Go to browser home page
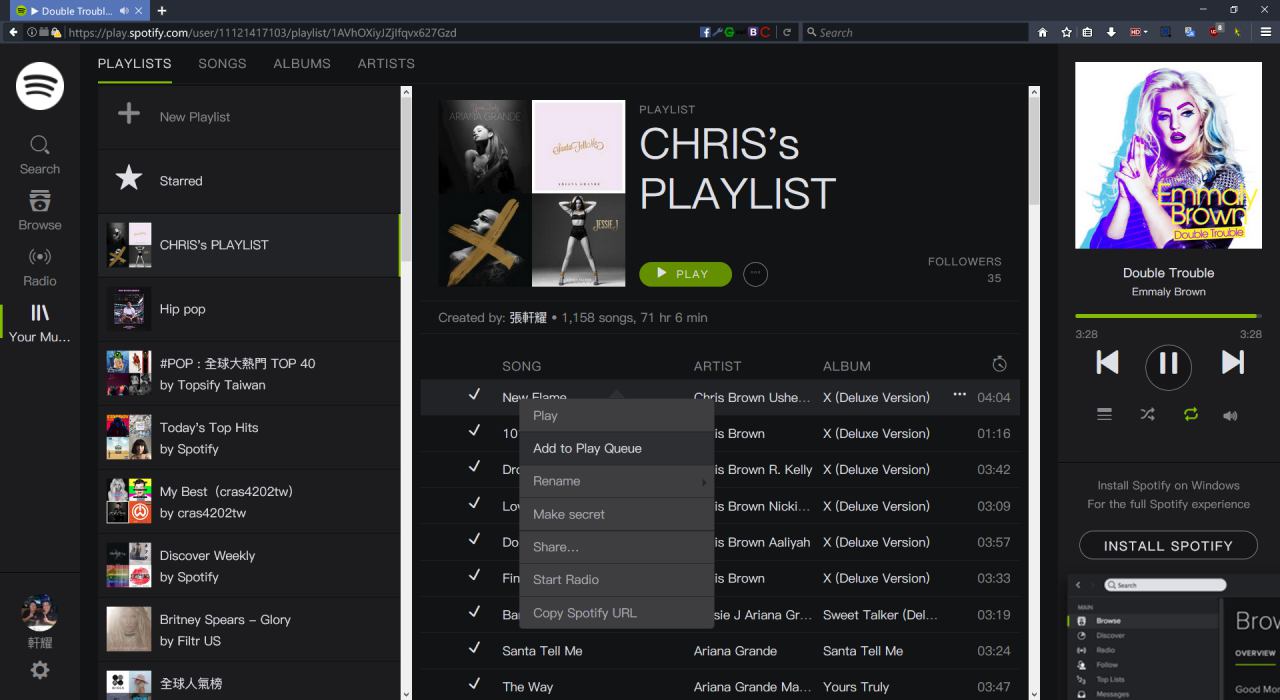 (x=1042, y=32)
